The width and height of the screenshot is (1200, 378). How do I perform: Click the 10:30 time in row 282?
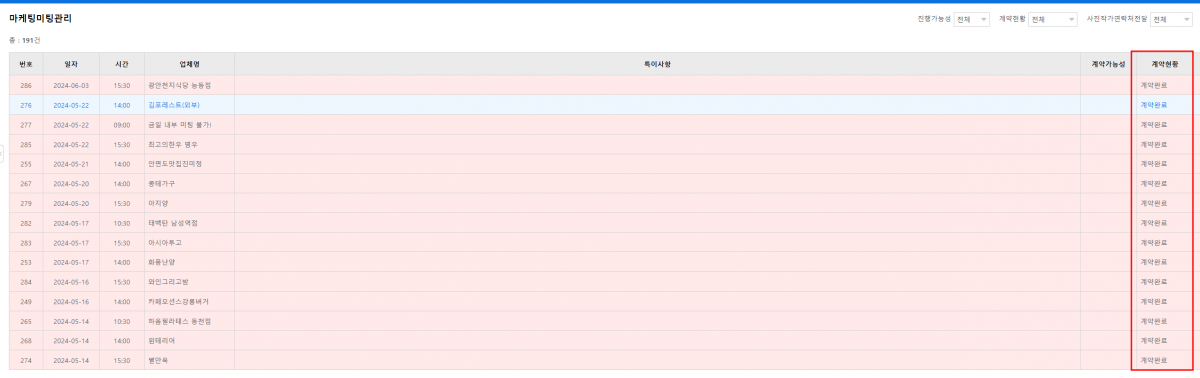point(122,222)
